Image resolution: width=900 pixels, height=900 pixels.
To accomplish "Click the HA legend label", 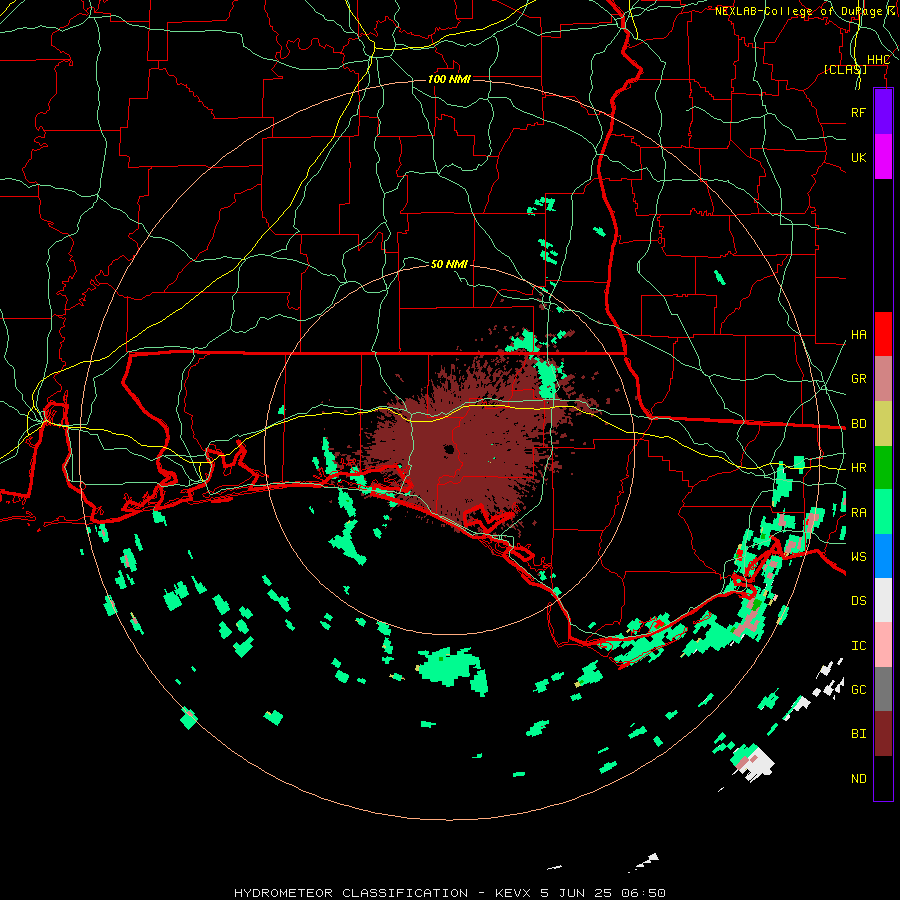I will tap(859, 335).
